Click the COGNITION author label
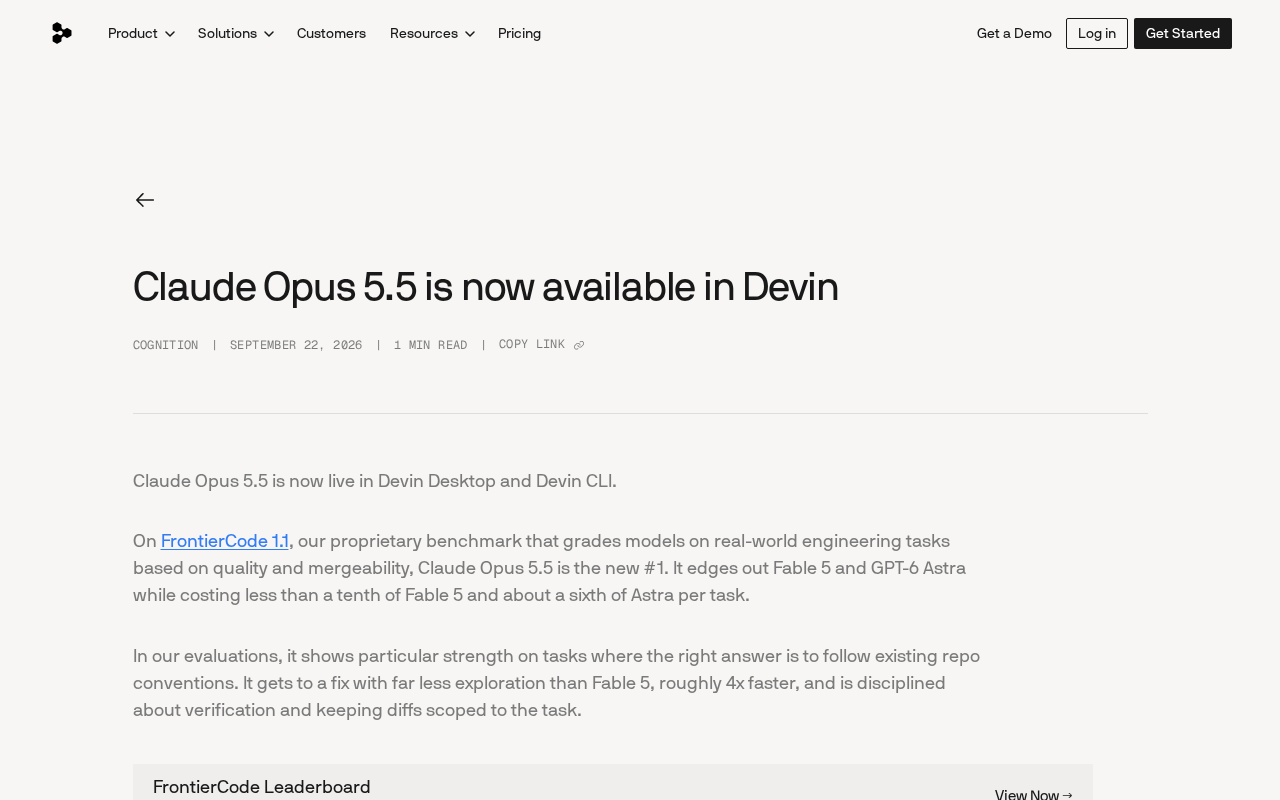The image size is (1280, 800). [166, 345]
